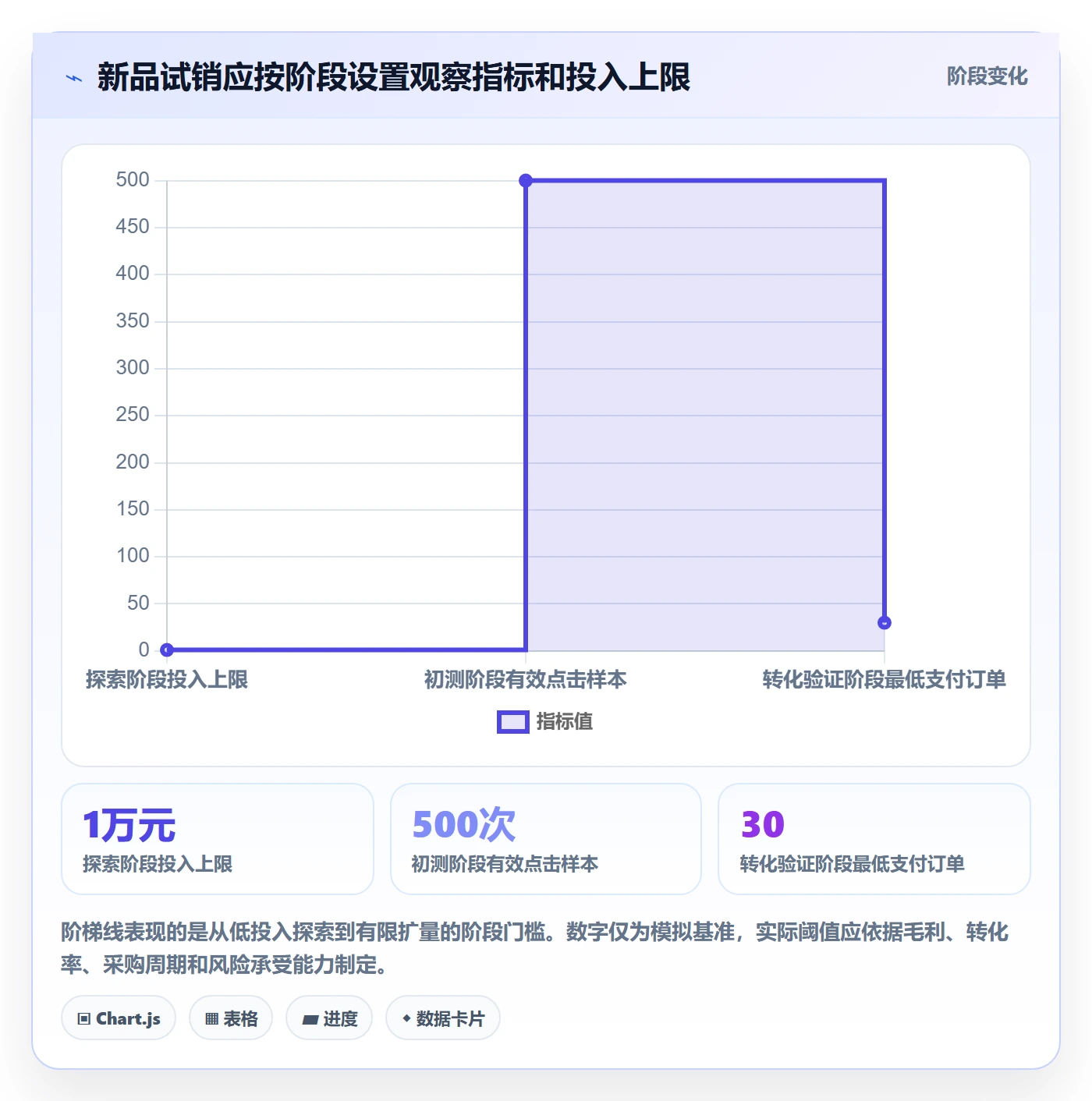Click the y-axis value 50
This screenshot has width=1092, height=1101.
point(138,603)
